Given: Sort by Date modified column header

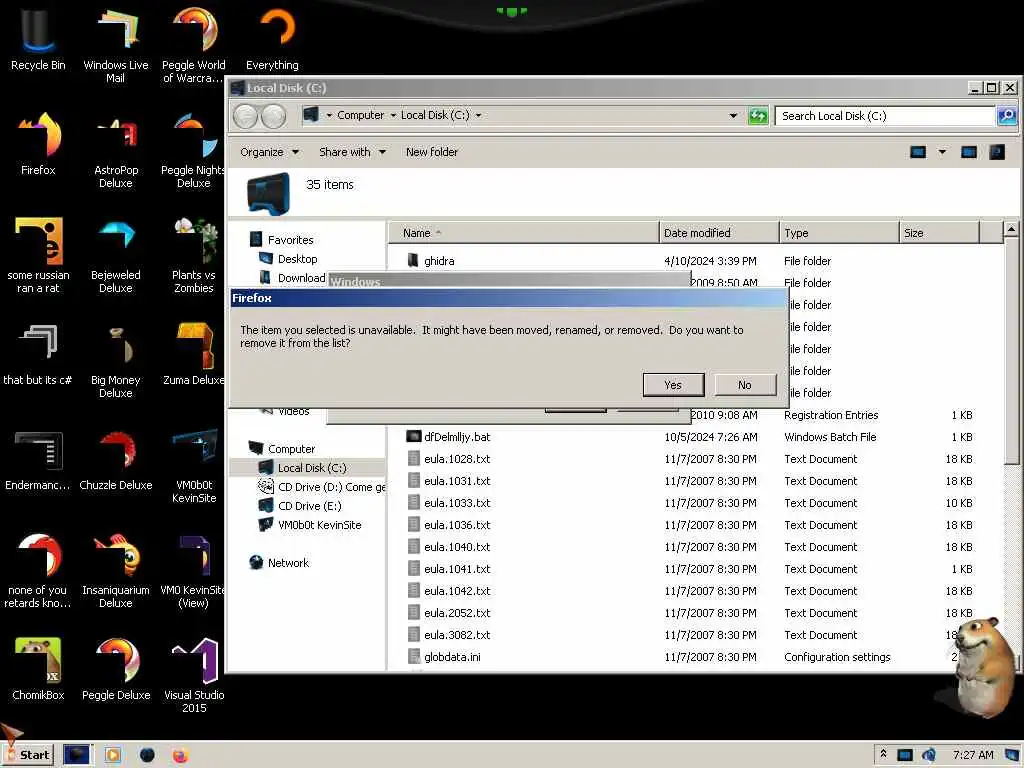Looking at the screenshot, I should (x=718, y=233).
